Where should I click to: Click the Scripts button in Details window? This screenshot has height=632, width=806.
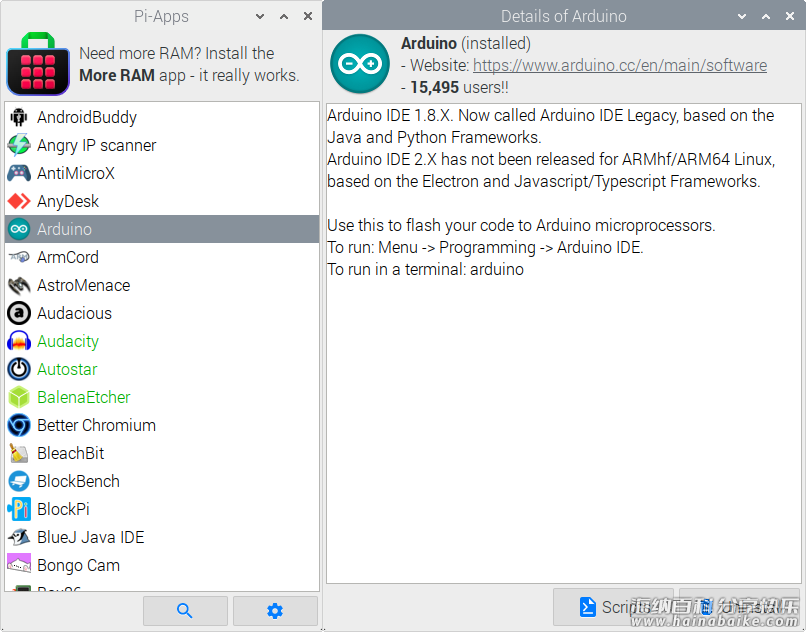pos(613,607)
